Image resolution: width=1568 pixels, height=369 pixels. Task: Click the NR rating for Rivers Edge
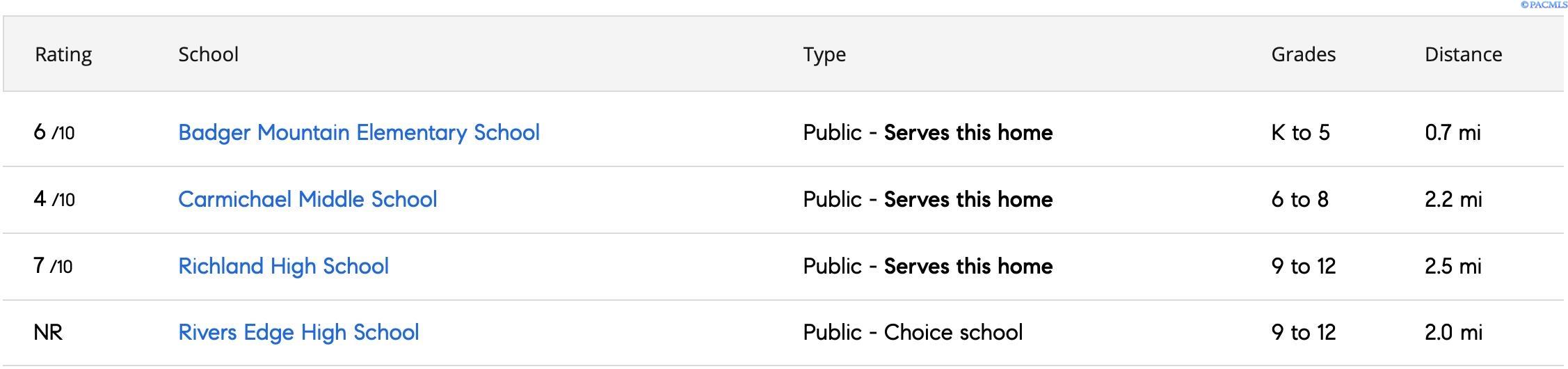48,332
